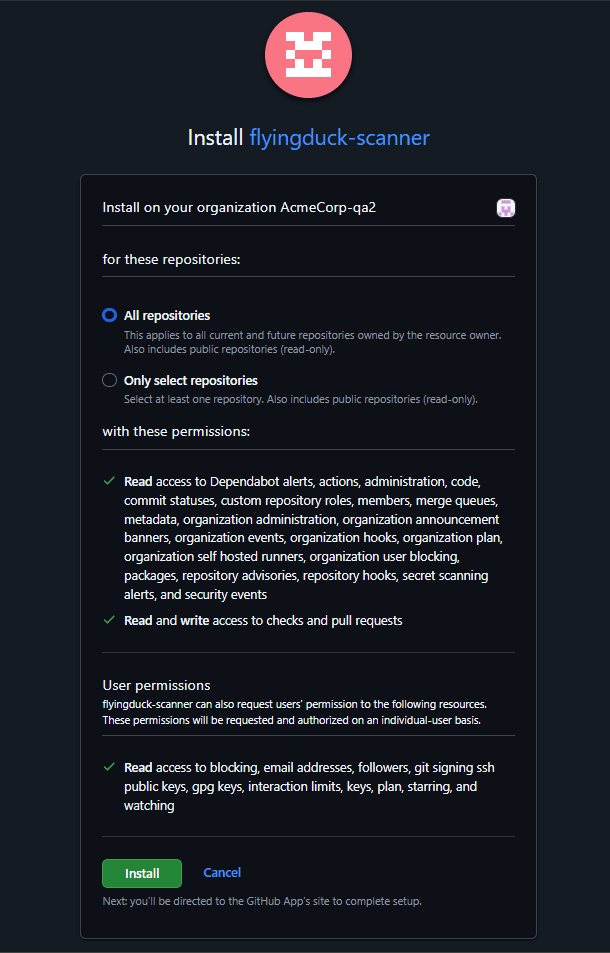Click the "Read and write access to checks" text

[x=263, y=620]
